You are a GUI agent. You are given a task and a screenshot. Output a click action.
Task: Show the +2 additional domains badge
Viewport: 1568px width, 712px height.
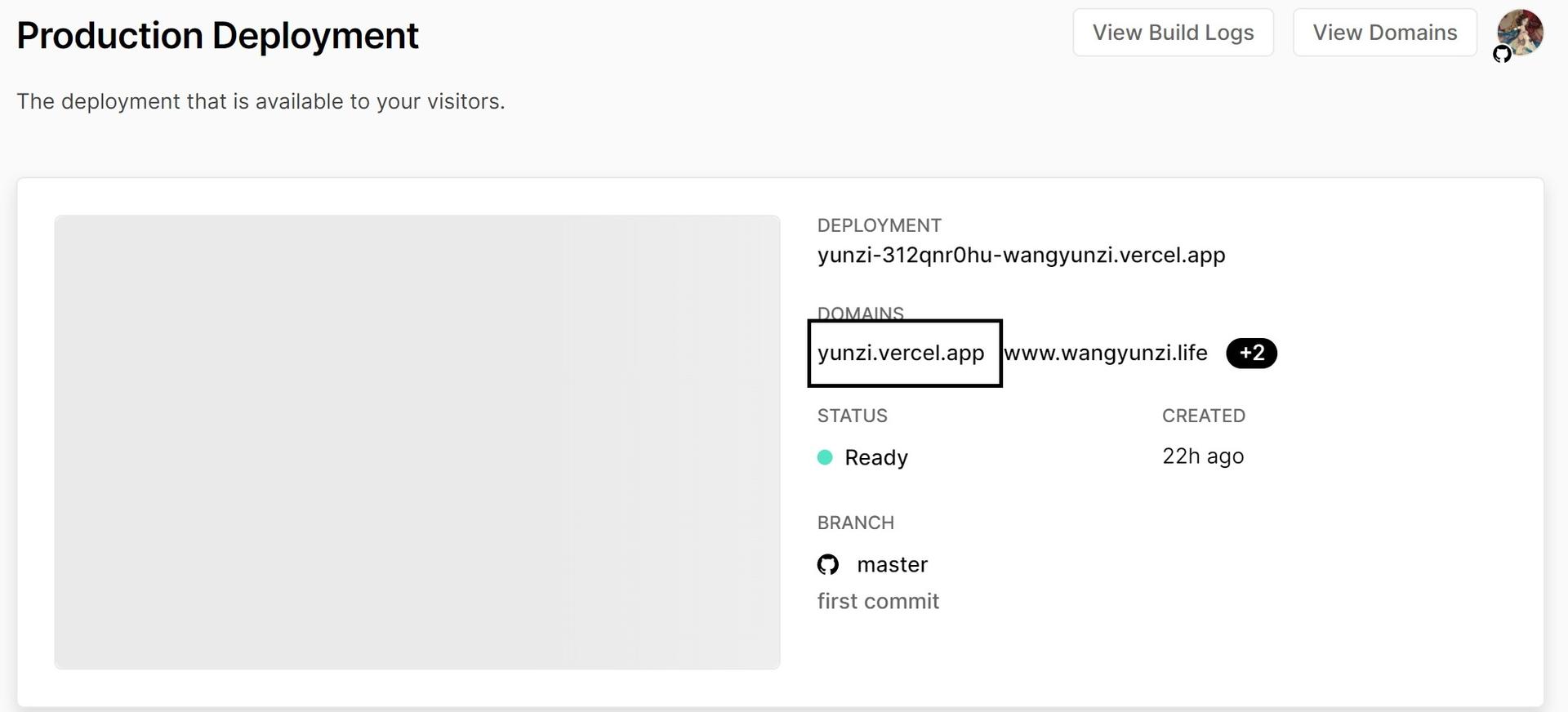[1251, 353]
